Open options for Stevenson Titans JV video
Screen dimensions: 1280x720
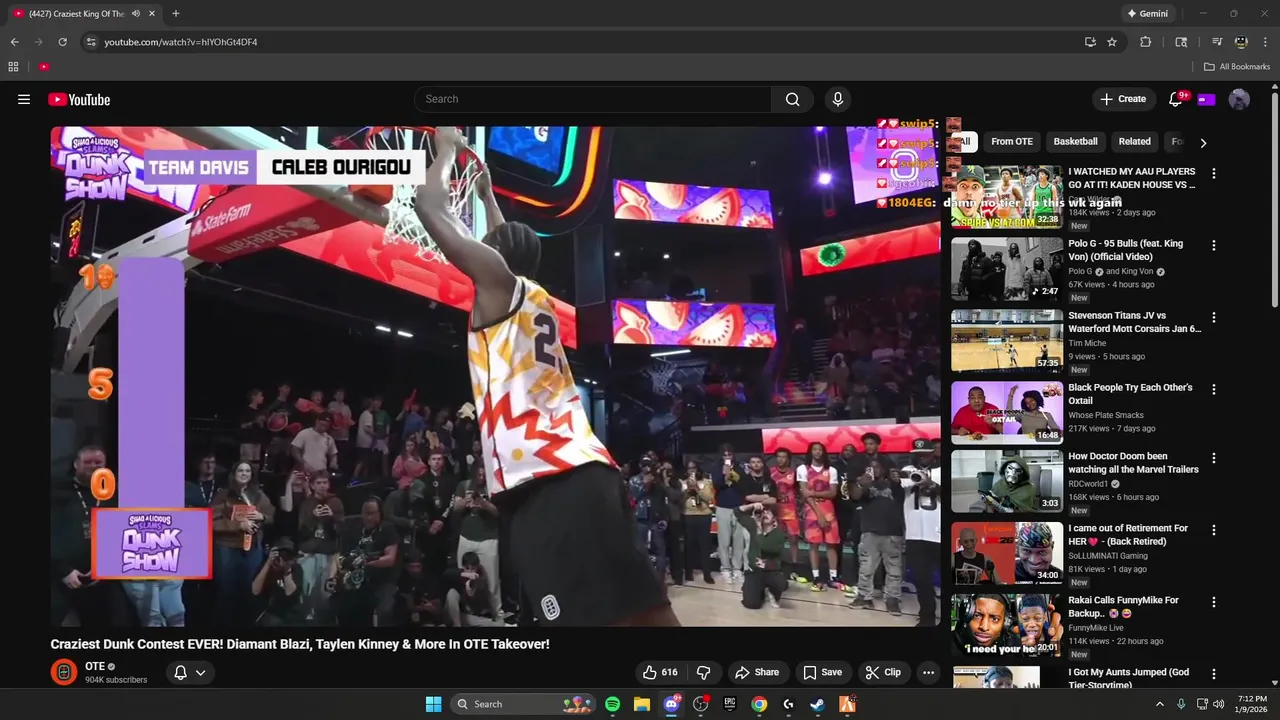1214,317
